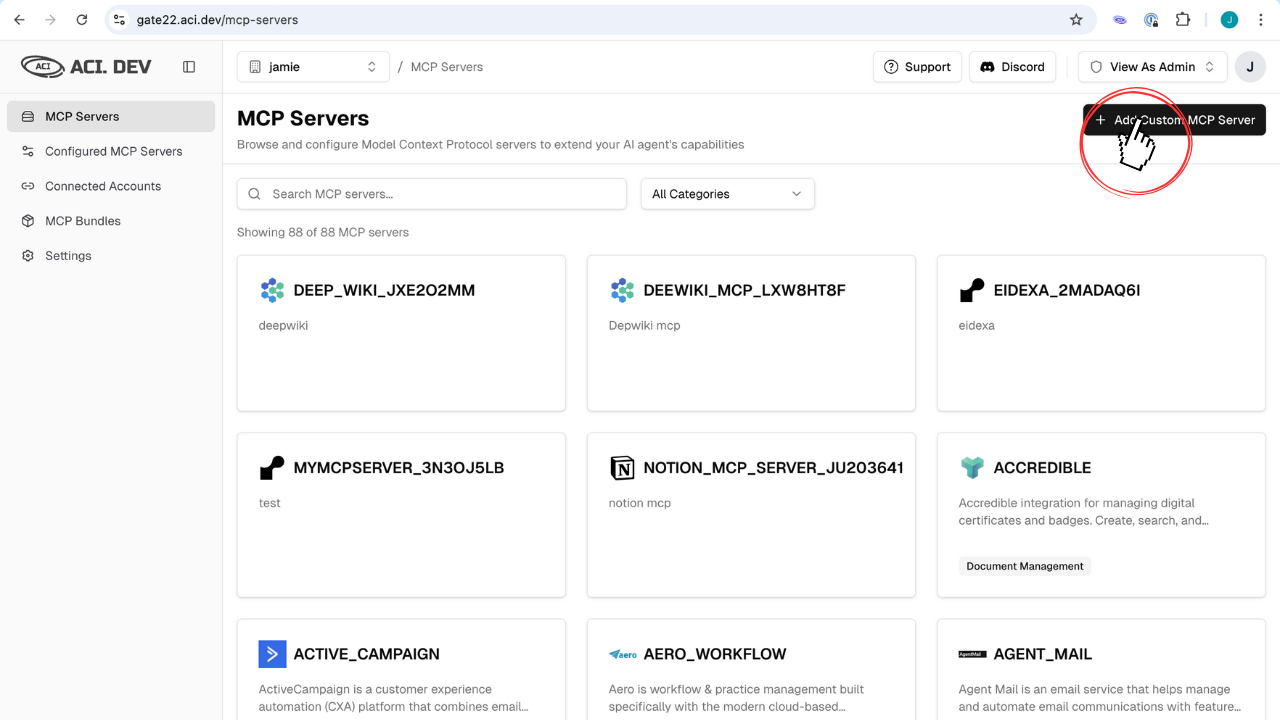Navigate to MCP Bundles
This screenshot has width=1280, height=720.
(82, 221)
